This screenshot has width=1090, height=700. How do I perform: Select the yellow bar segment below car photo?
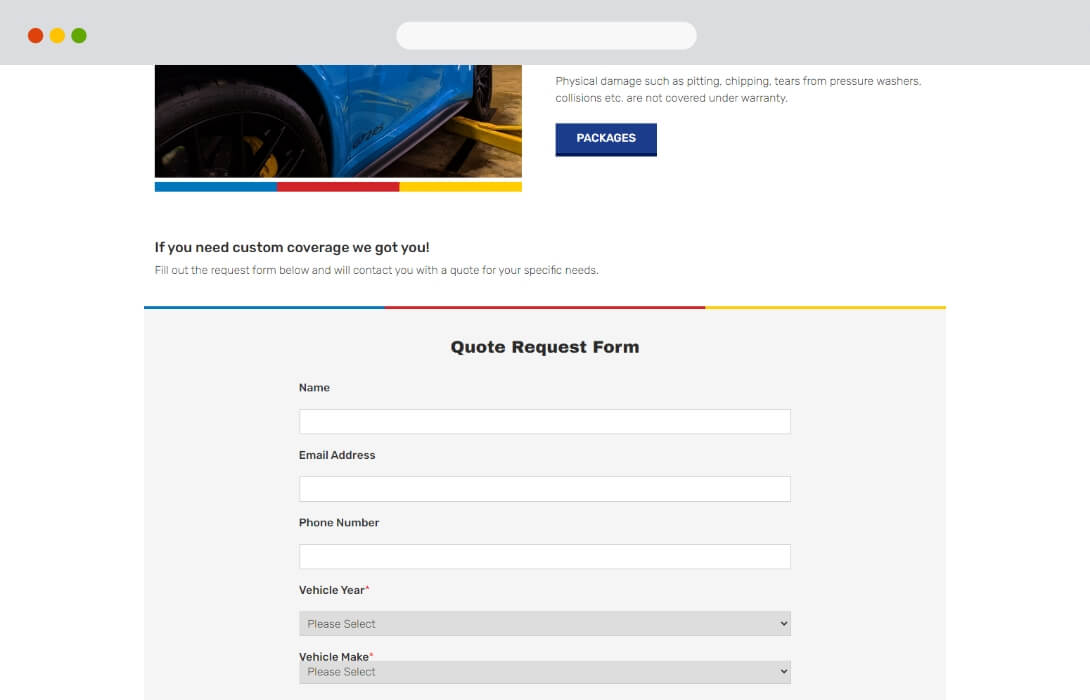[x=460, y=186]
